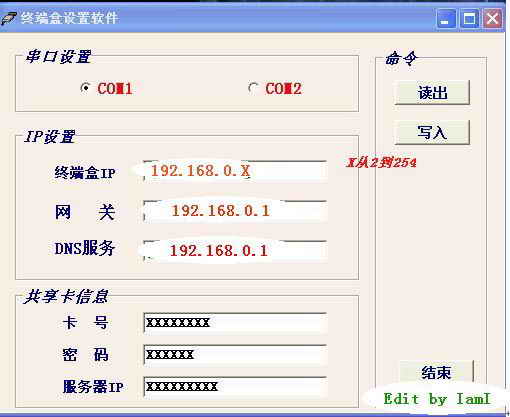510x417 pixels.
Task: Click the 卡号 card number field
Action: tap(235, 323)
